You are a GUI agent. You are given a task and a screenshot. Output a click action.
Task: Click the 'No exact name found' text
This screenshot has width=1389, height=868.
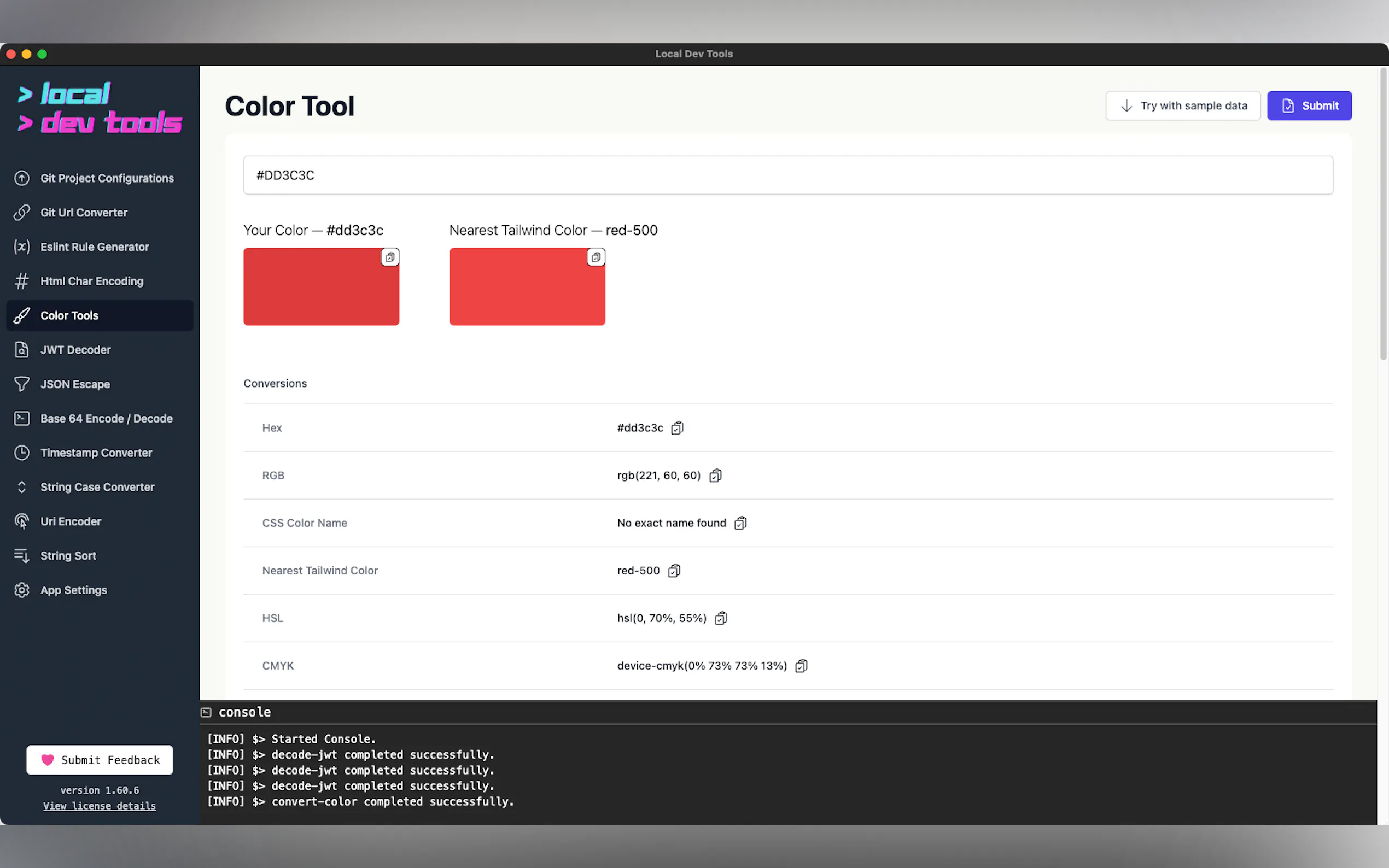[x=672, y=523]
